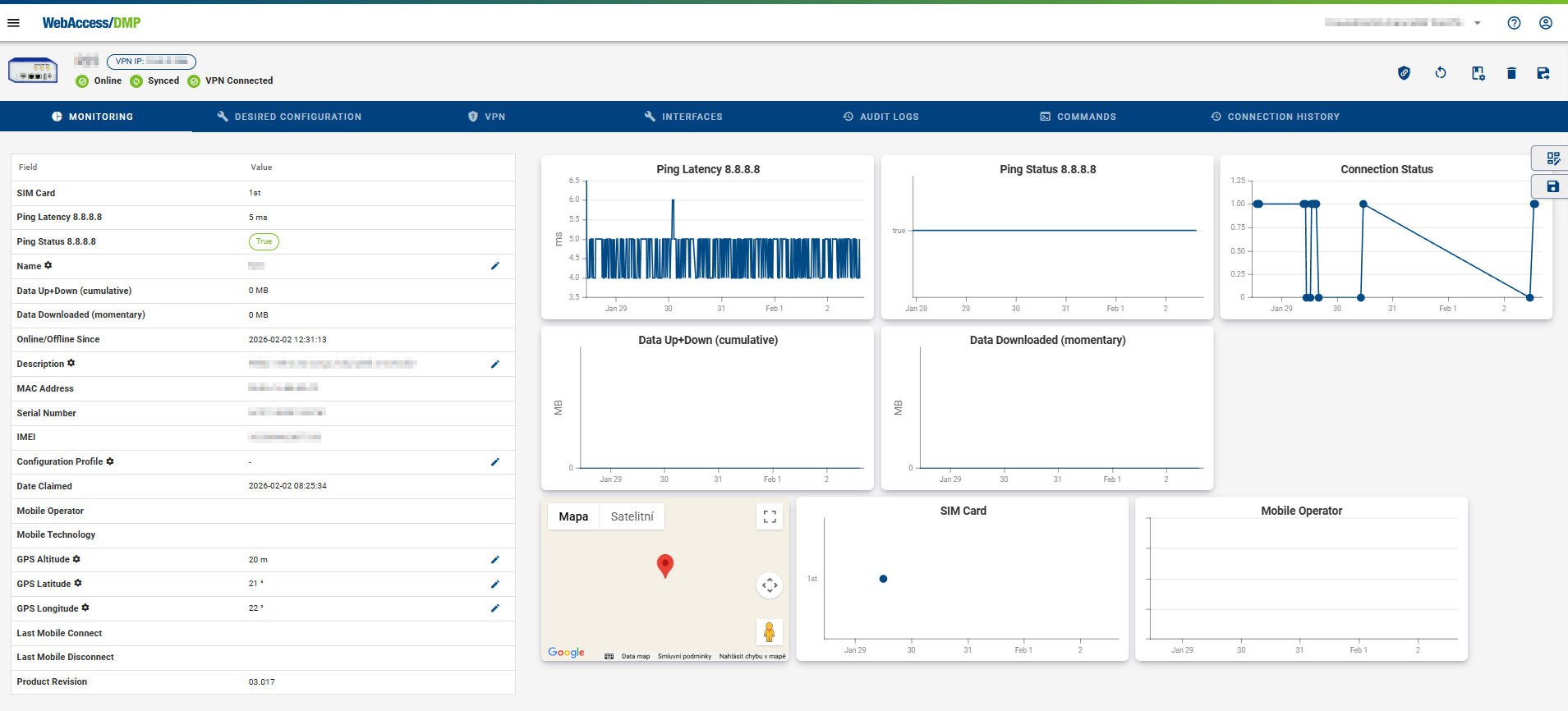Image resolution: width=1568 pixels, height=711 pixels.
Task: Open the Desired Configuration tab
Action: click(289, 117)
